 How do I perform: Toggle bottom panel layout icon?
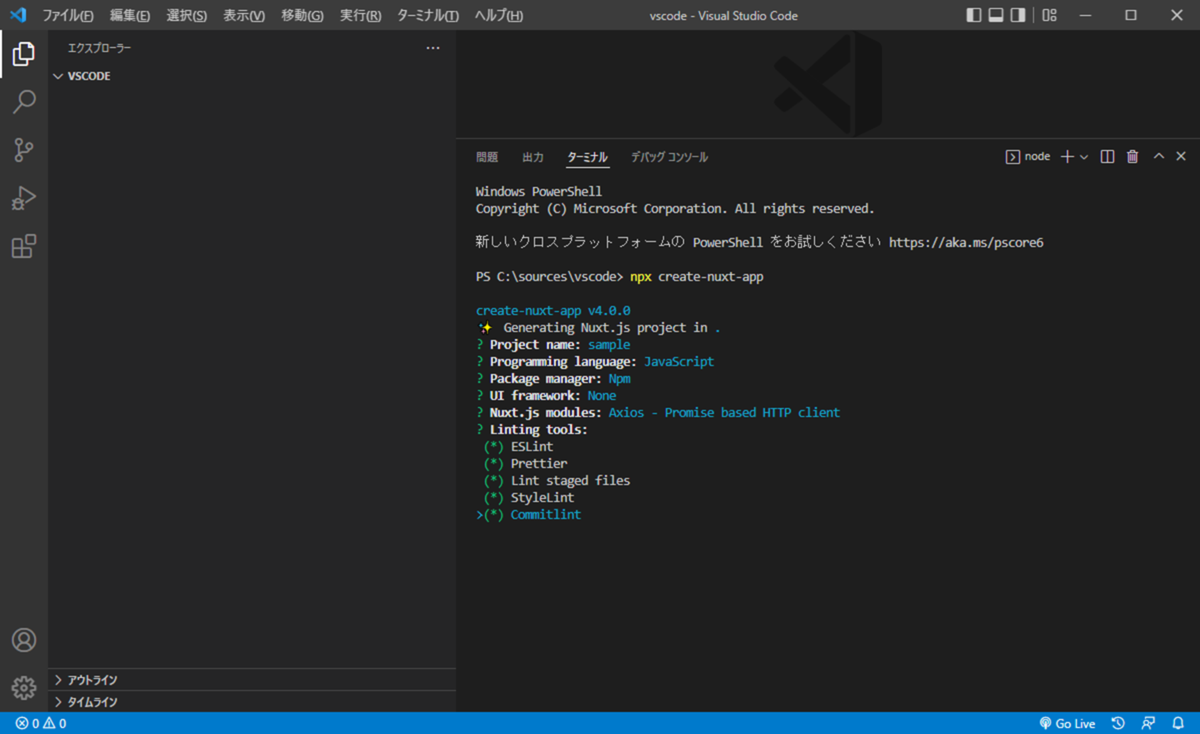996,15
